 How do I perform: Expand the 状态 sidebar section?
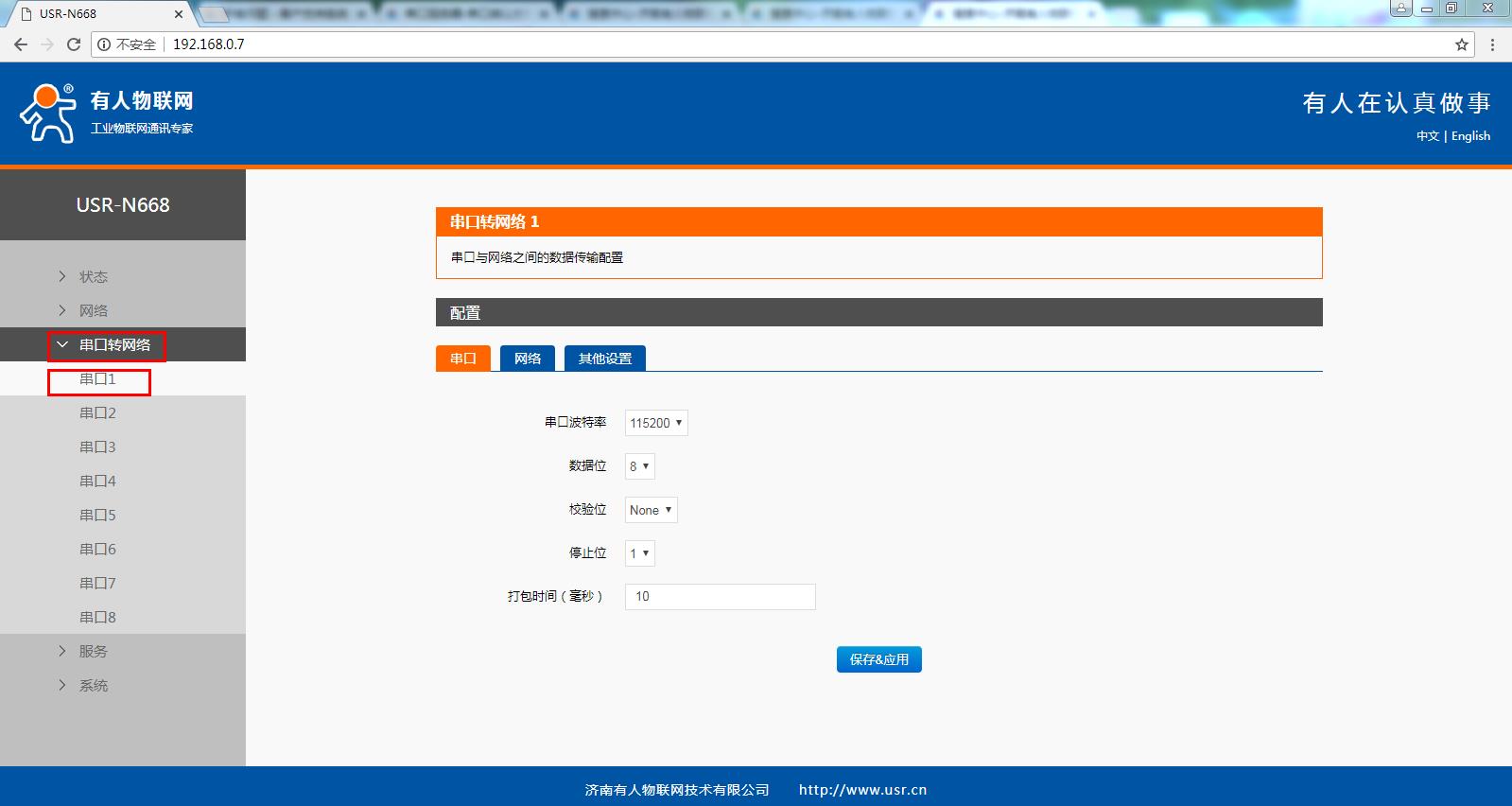coord(93,276)
